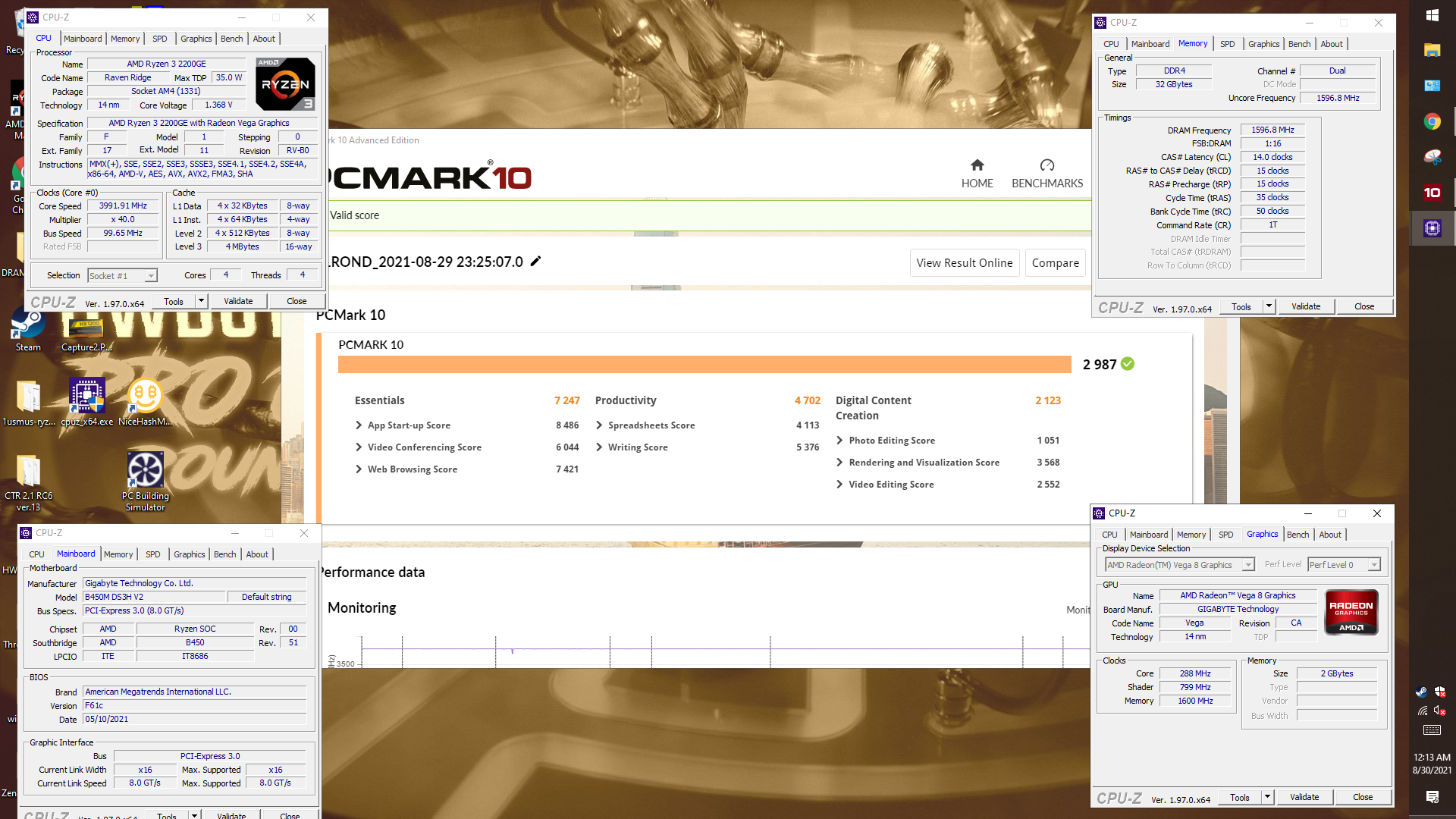Select CPU tab in Mainboard CPU-Z window

[x=36, y=554]
